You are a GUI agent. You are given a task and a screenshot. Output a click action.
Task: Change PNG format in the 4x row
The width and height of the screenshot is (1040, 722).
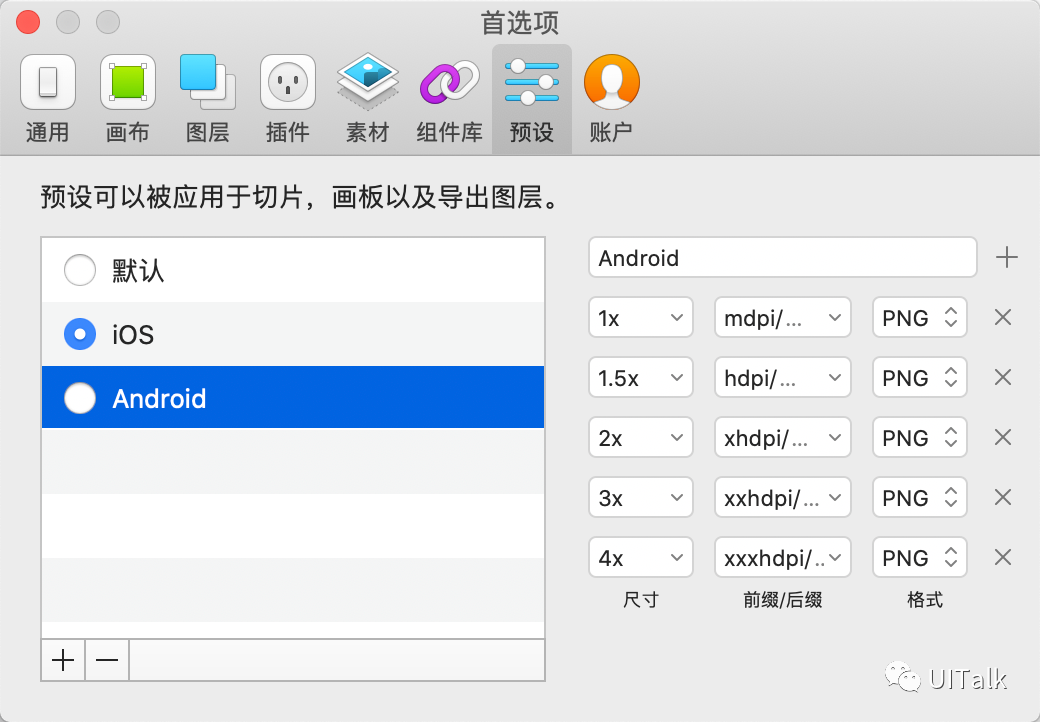pyautogui.click(x=920, y=558)
